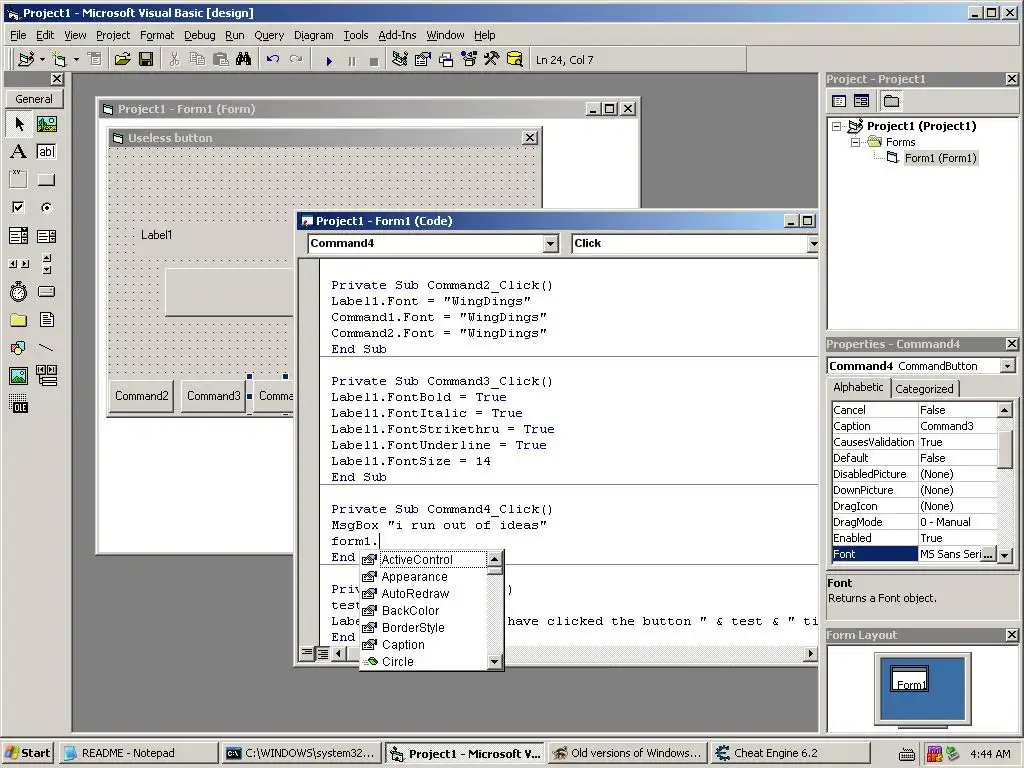The height and width of the screenshot is (768, 1024).
Task: Open the Command4 object dropdown in code window
Action: (x=551, y=244)
